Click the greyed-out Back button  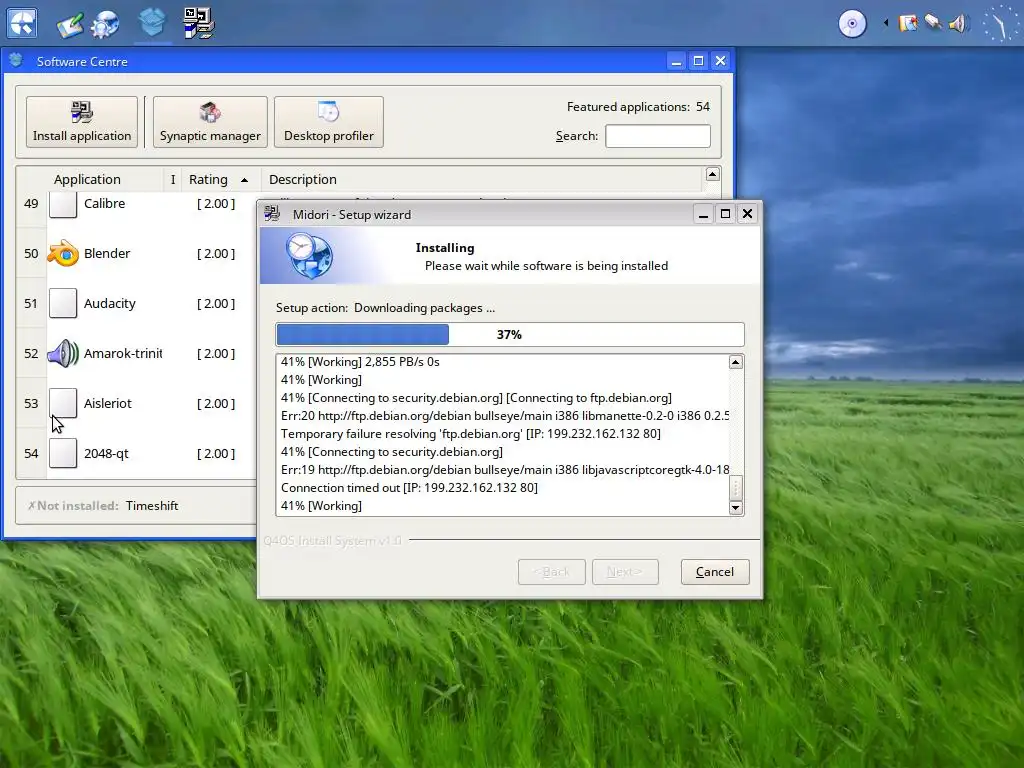(551, 571)
